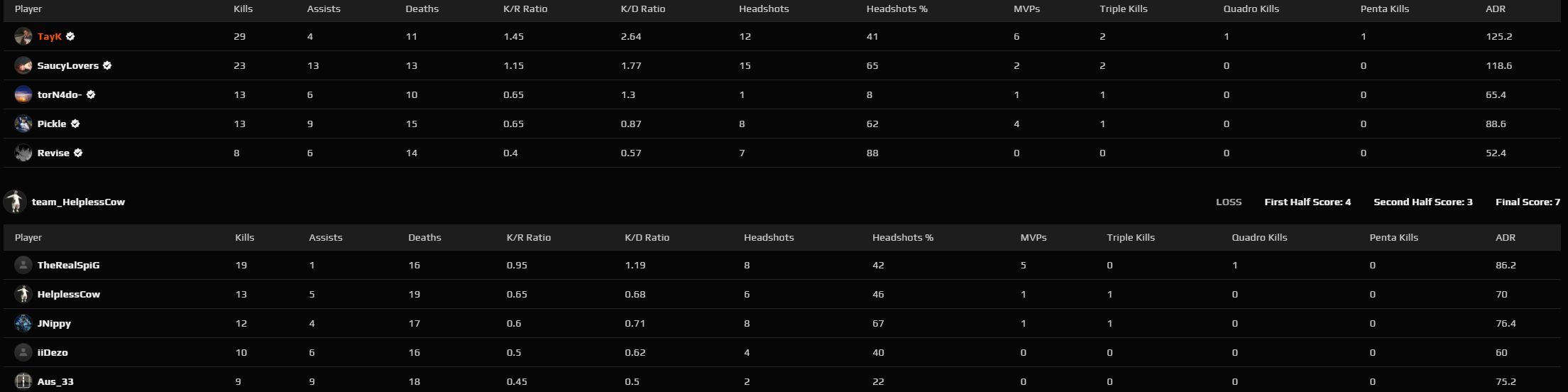Screen dimensions: 1568x392
Task: Click SaucyLovers' avatar image
Action: pyautogui.click(x=23, y=65)
